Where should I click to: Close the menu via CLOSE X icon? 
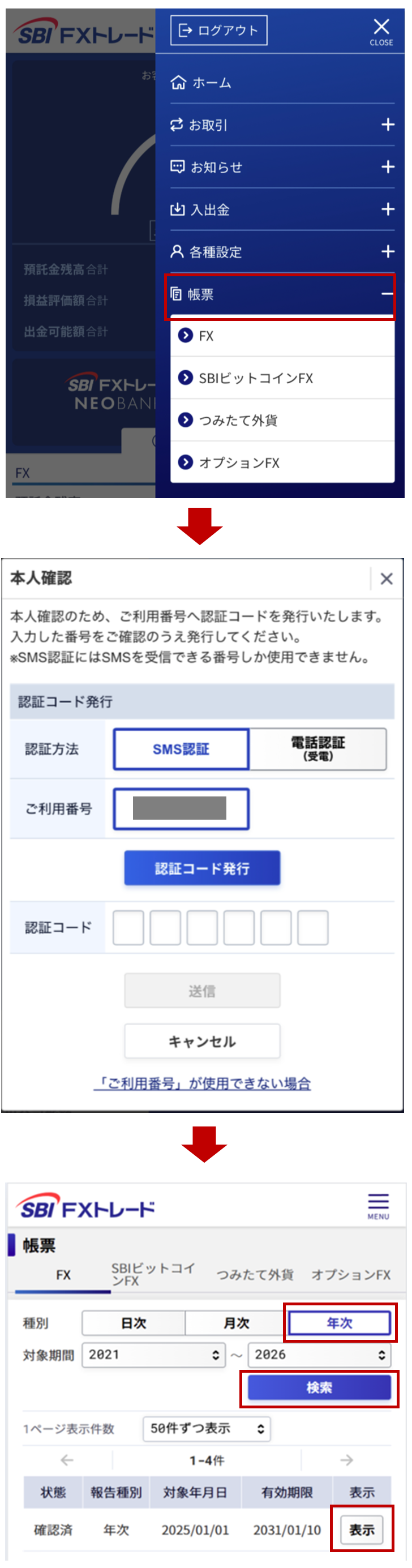(381, 25)
